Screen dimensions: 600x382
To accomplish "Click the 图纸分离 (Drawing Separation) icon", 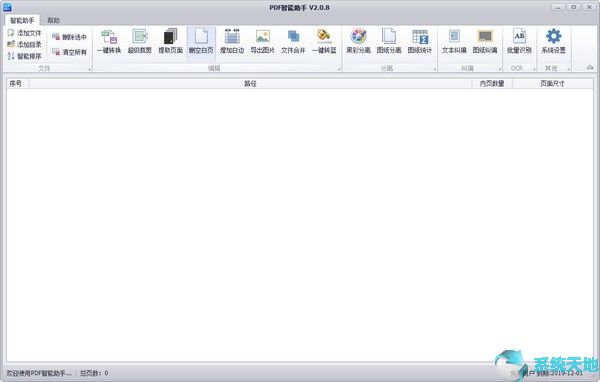I will point(389,36).
